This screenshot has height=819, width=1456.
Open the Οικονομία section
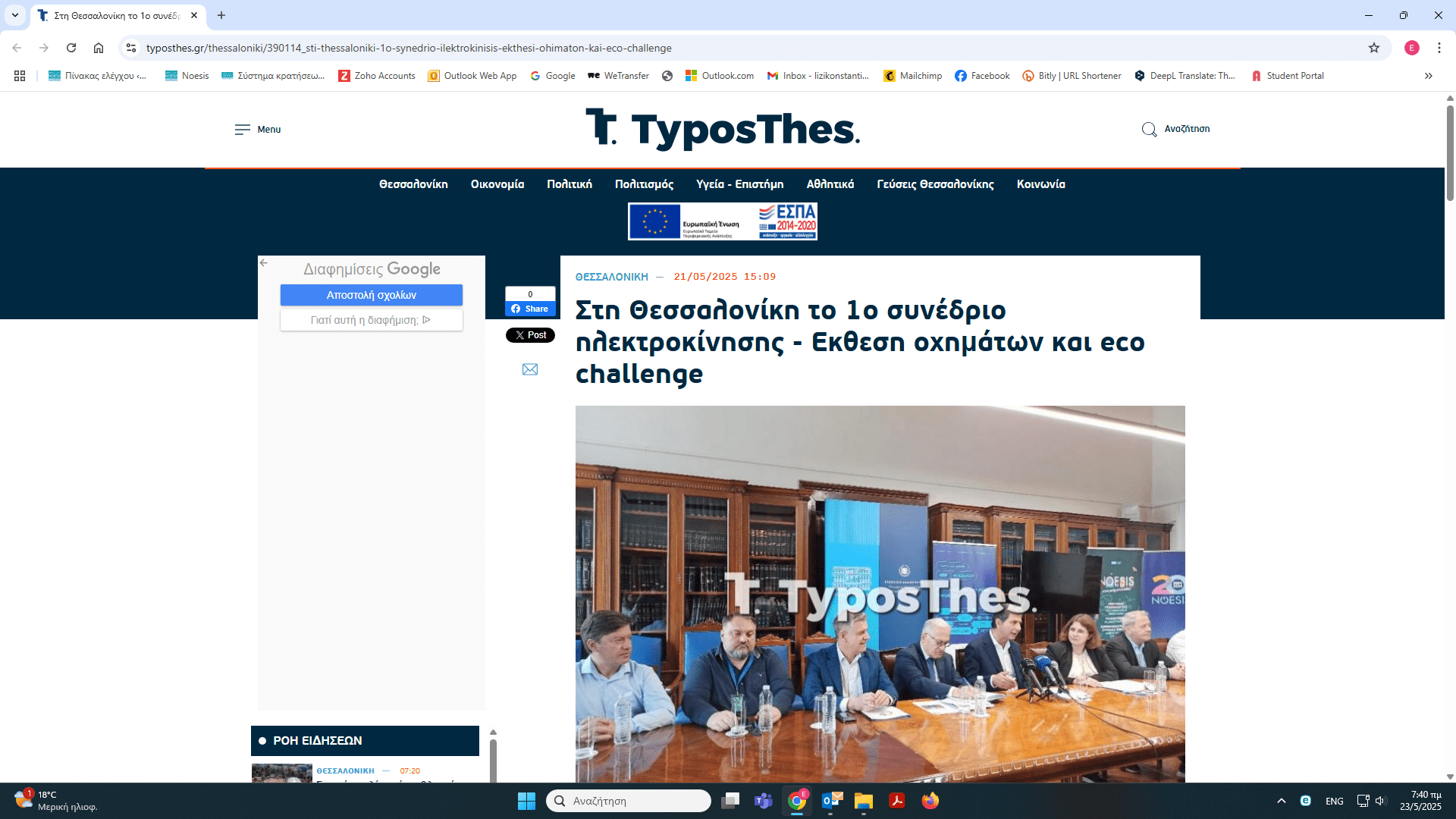tap(497, 184)
